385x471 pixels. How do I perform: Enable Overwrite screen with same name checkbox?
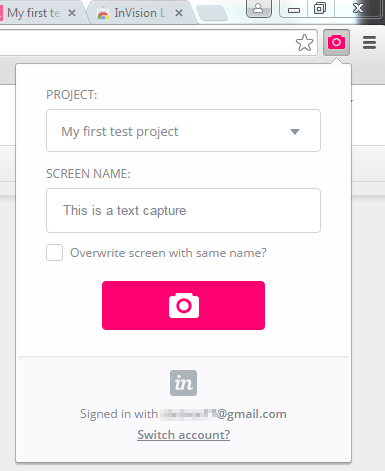click(54, 252)
